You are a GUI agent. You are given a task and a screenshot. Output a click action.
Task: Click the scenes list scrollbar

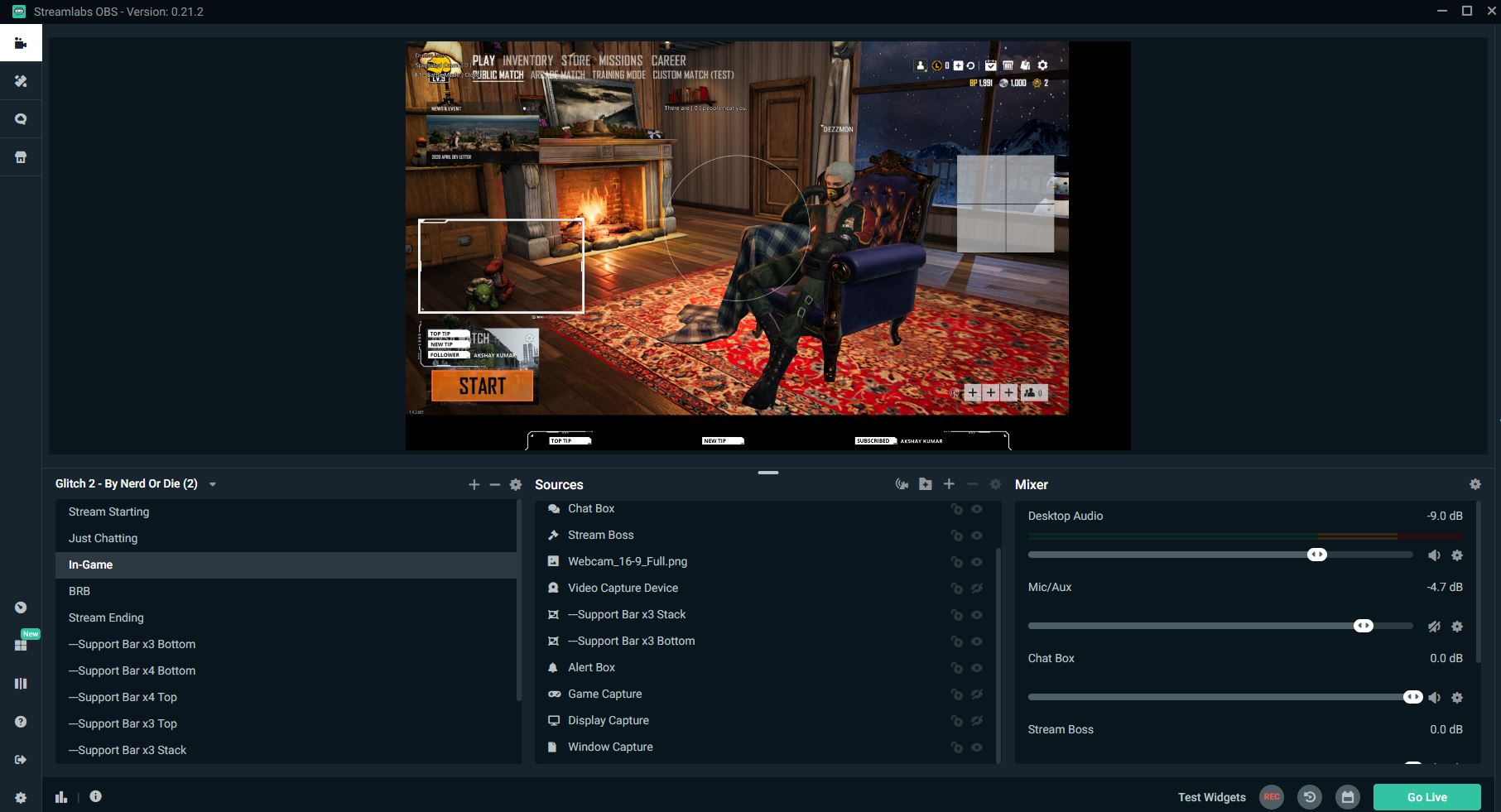(519, 600)
